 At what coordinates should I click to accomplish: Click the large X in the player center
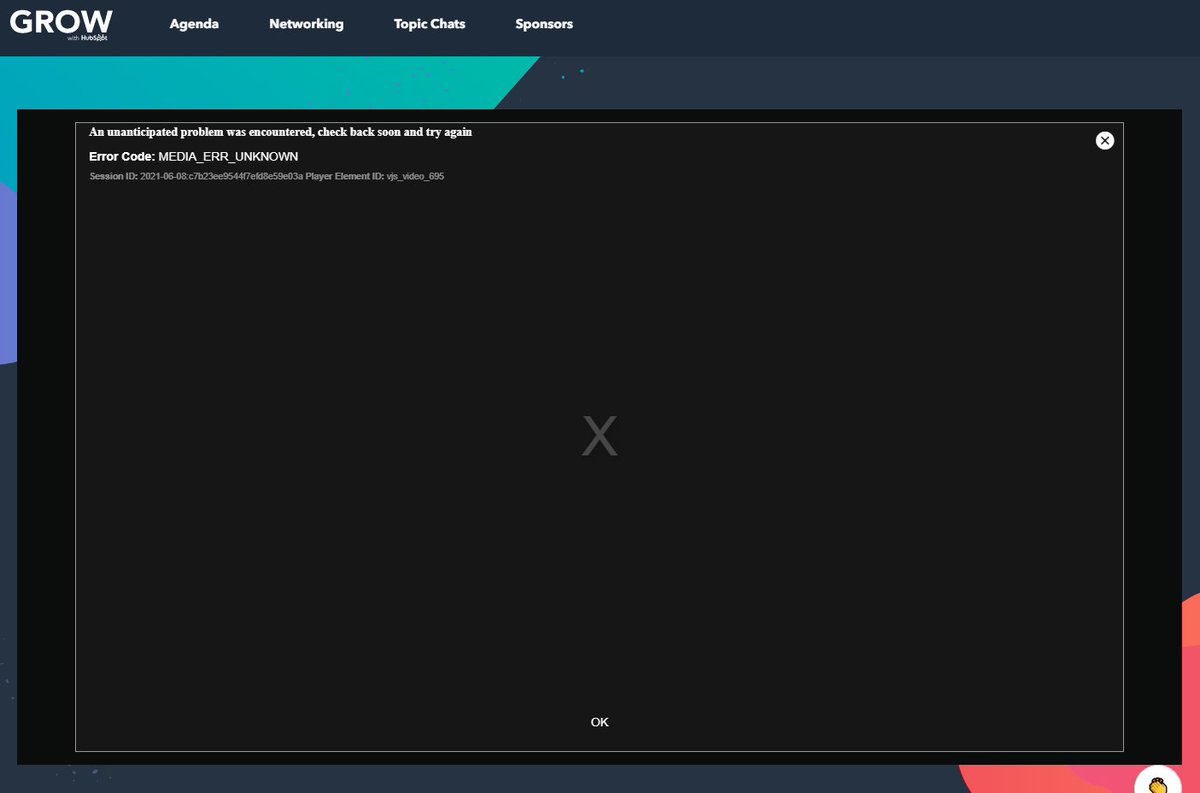[x=599, y=437]
